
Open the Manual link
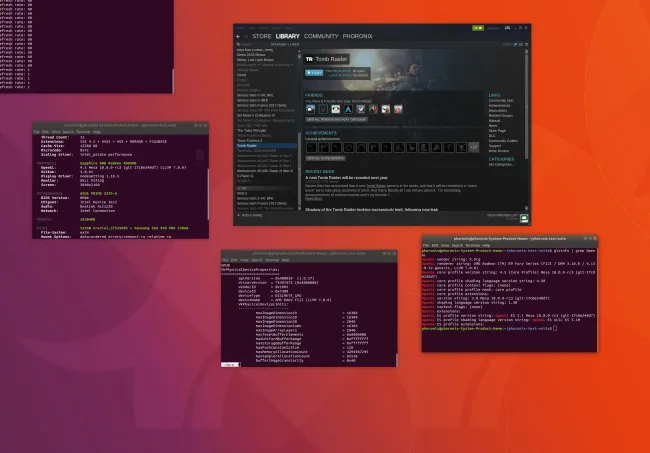pos(494,121)
